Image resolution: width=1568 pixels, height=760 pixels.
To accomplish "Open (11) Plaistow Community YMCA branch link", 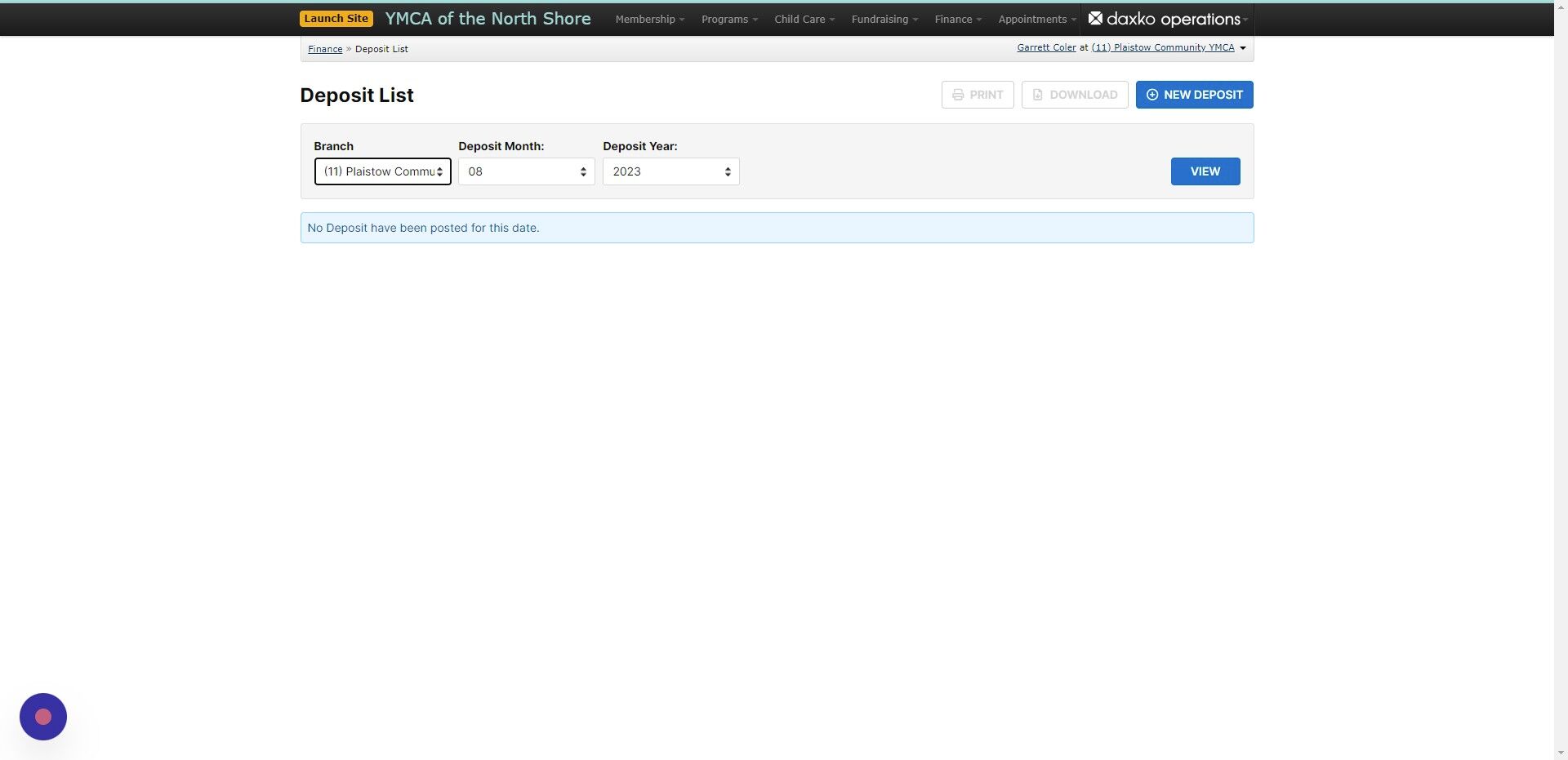I will coord(1163,47).
